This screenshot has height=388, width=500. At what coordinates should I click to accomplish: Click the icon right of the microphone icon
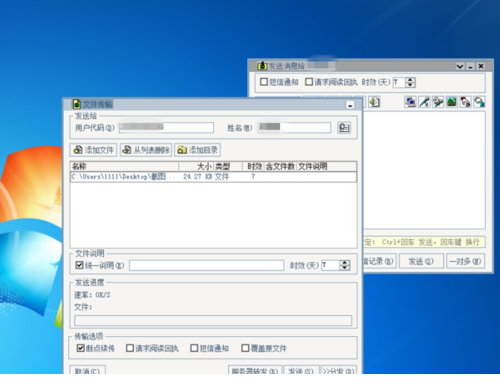click(x=438, y=102)
